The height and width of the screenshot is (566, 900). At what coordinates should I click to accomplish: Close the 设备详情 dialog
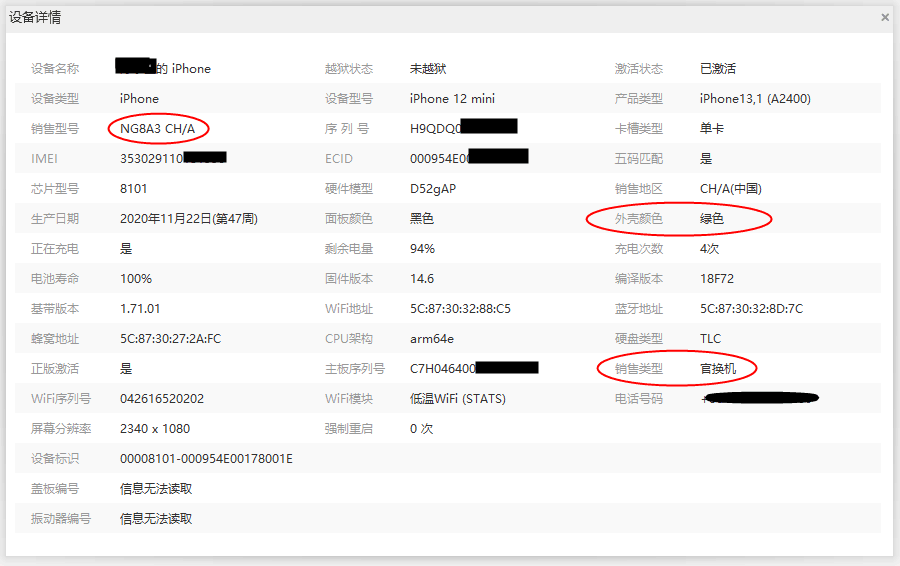click(x=885, y=18)
